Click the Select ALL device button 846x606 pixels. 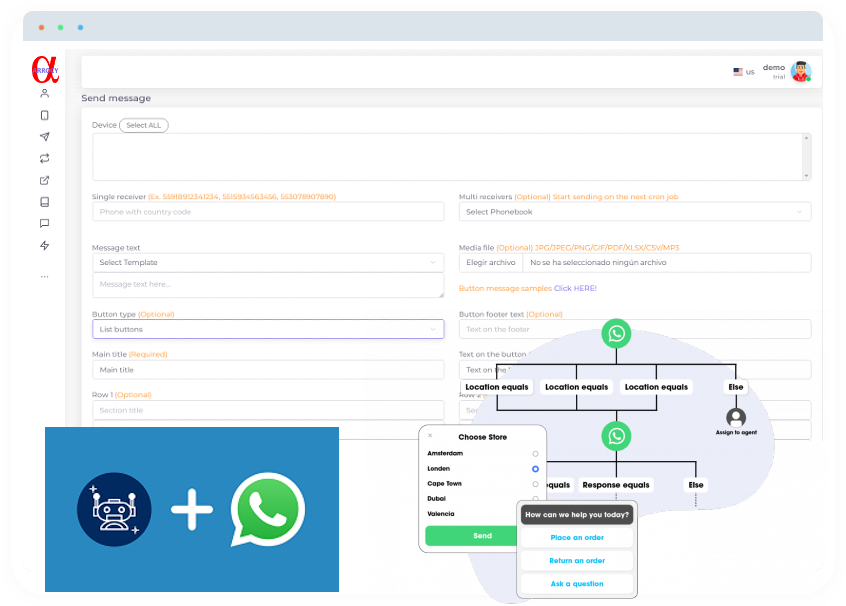pyautogui.click(x=144, y=125)
